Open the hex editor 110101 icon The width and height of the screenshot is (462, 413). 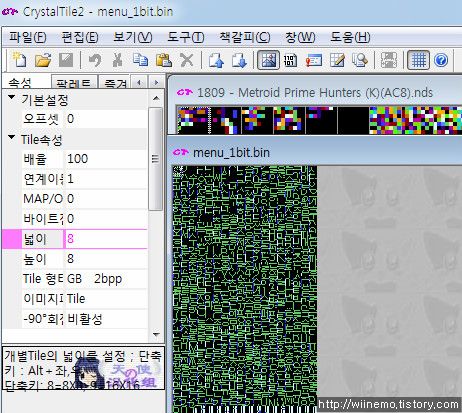pos(290,60)
